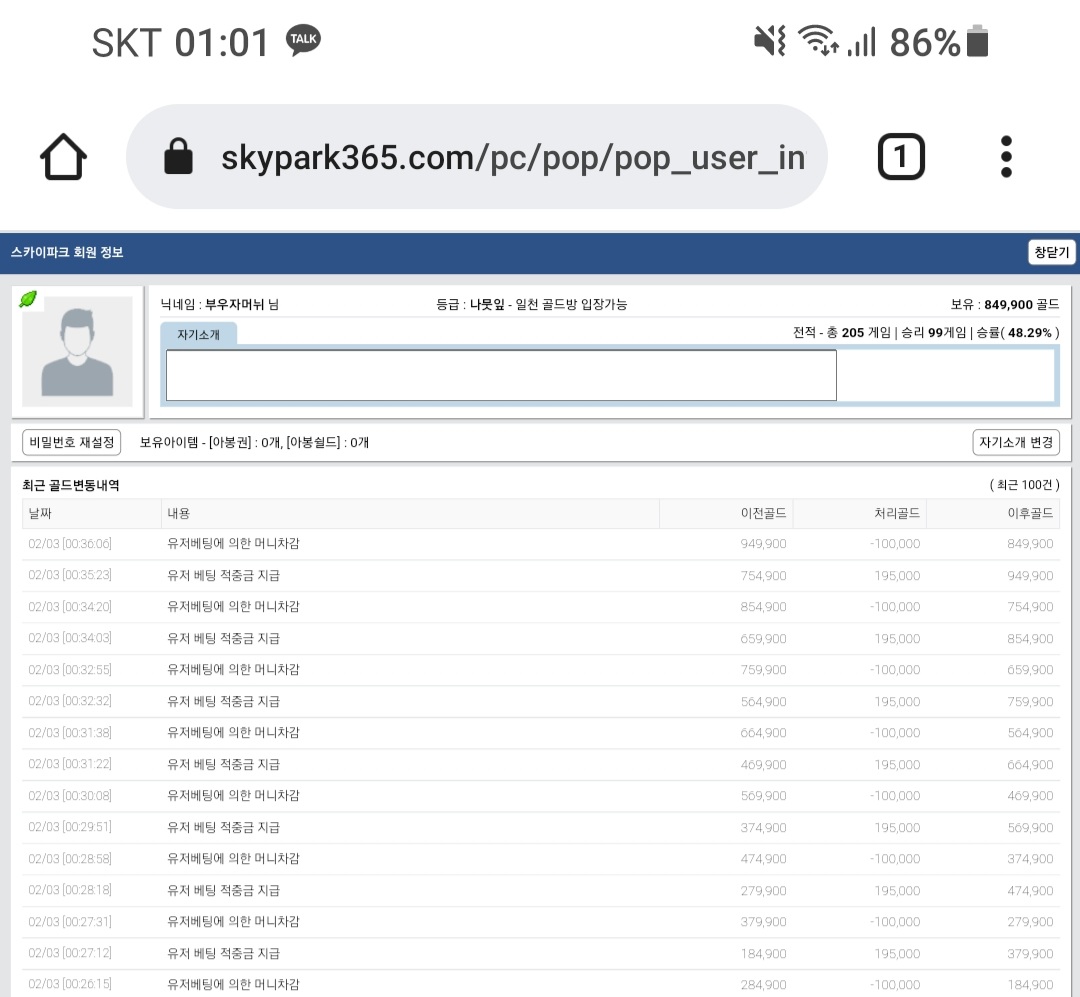
Task: Click the previous gold value 474,900
Action: [x=763, y=859]
